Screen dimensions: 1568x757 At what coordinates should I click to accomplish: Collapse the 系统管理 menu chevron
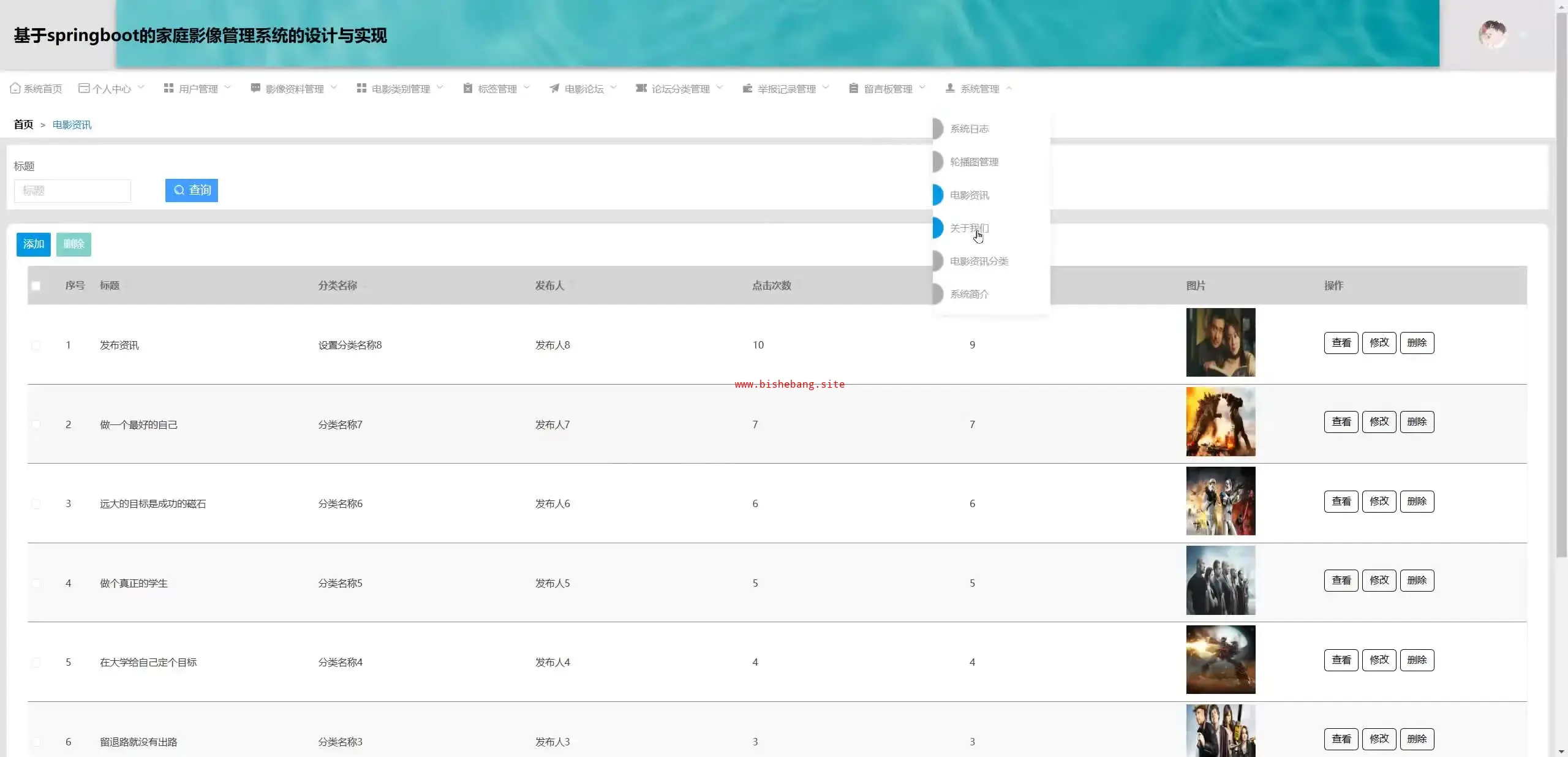click(x=1009, y=88)
